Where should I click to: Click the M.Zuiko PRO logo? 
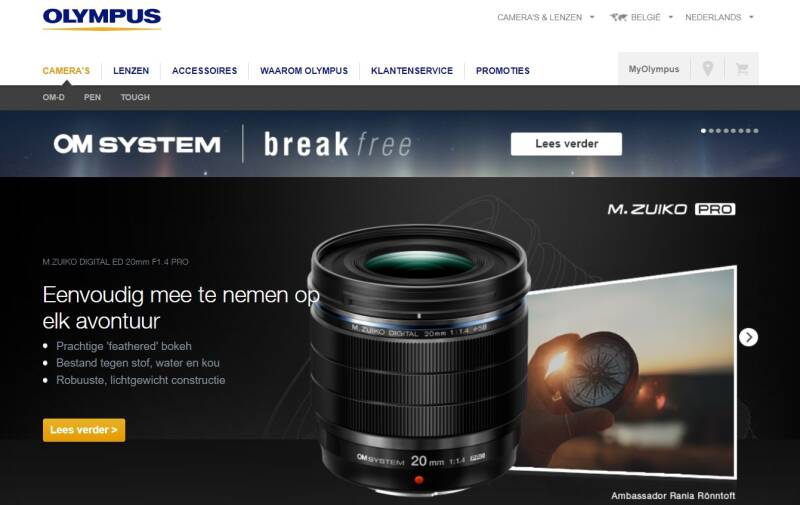[671, 209]
